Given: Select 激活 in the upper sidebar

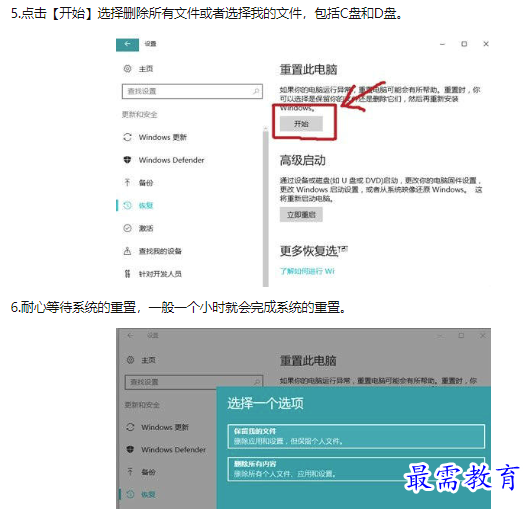Looking at the screenshot, I should click(x=146, y=228).
